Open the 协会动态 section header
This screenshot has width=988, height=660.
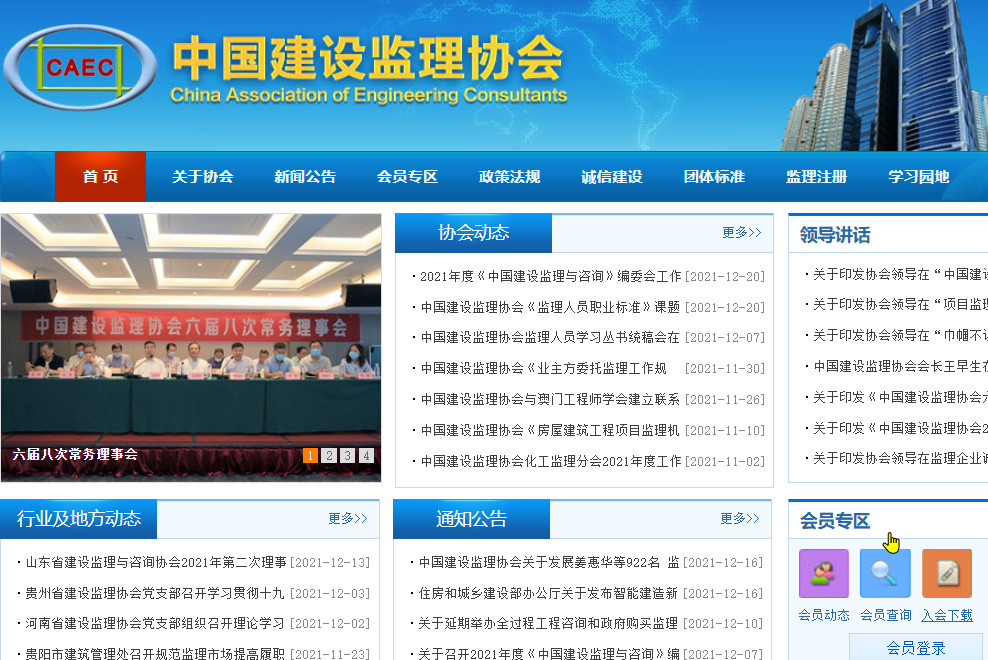(x=474, y=233)
